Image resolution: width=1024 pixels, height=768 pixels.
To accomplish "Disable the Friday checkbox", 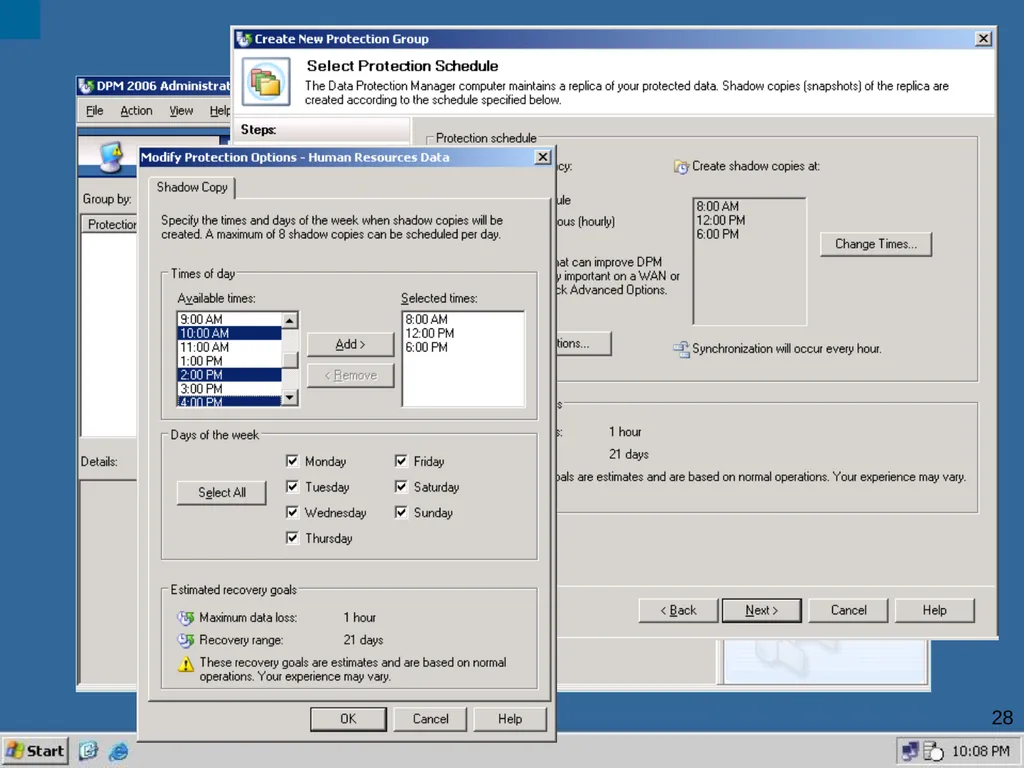I will [x=401, y=461].
